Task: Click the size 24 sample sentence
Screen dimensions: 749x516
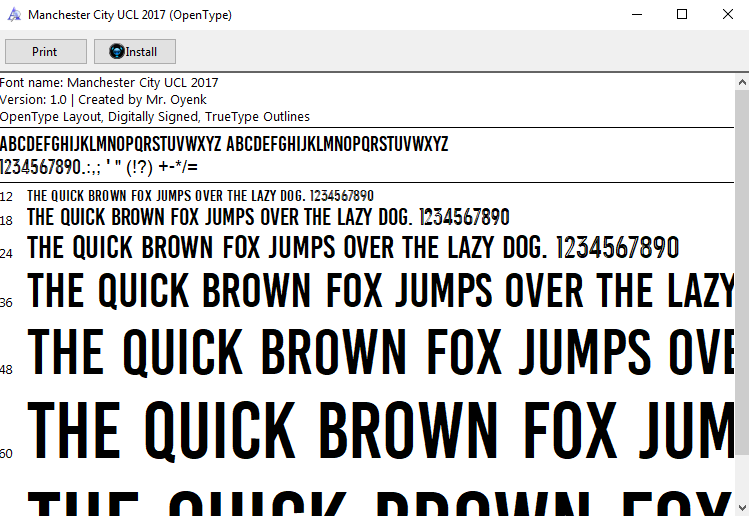Action: (353, 247)
